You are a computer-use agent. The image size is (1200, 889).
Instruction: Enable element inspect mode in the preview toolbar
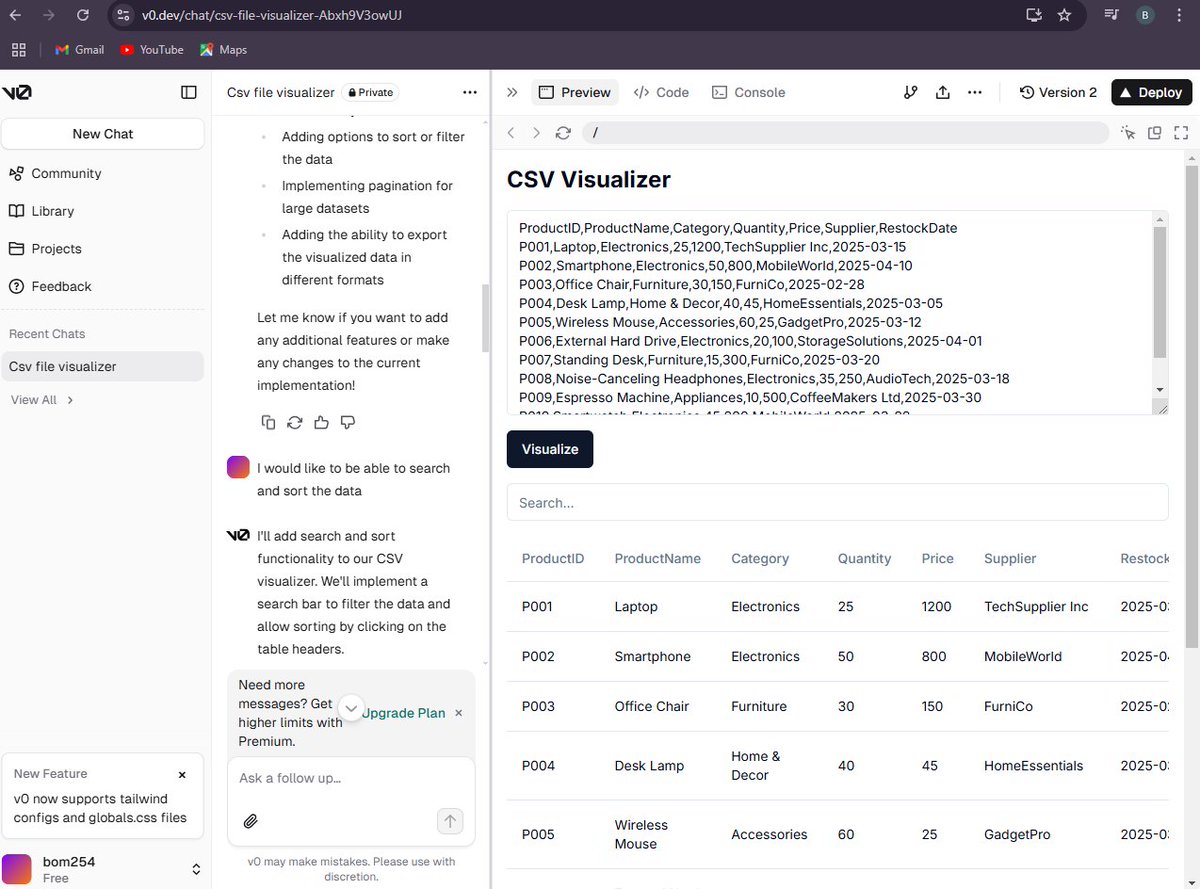pos(1128,132)
